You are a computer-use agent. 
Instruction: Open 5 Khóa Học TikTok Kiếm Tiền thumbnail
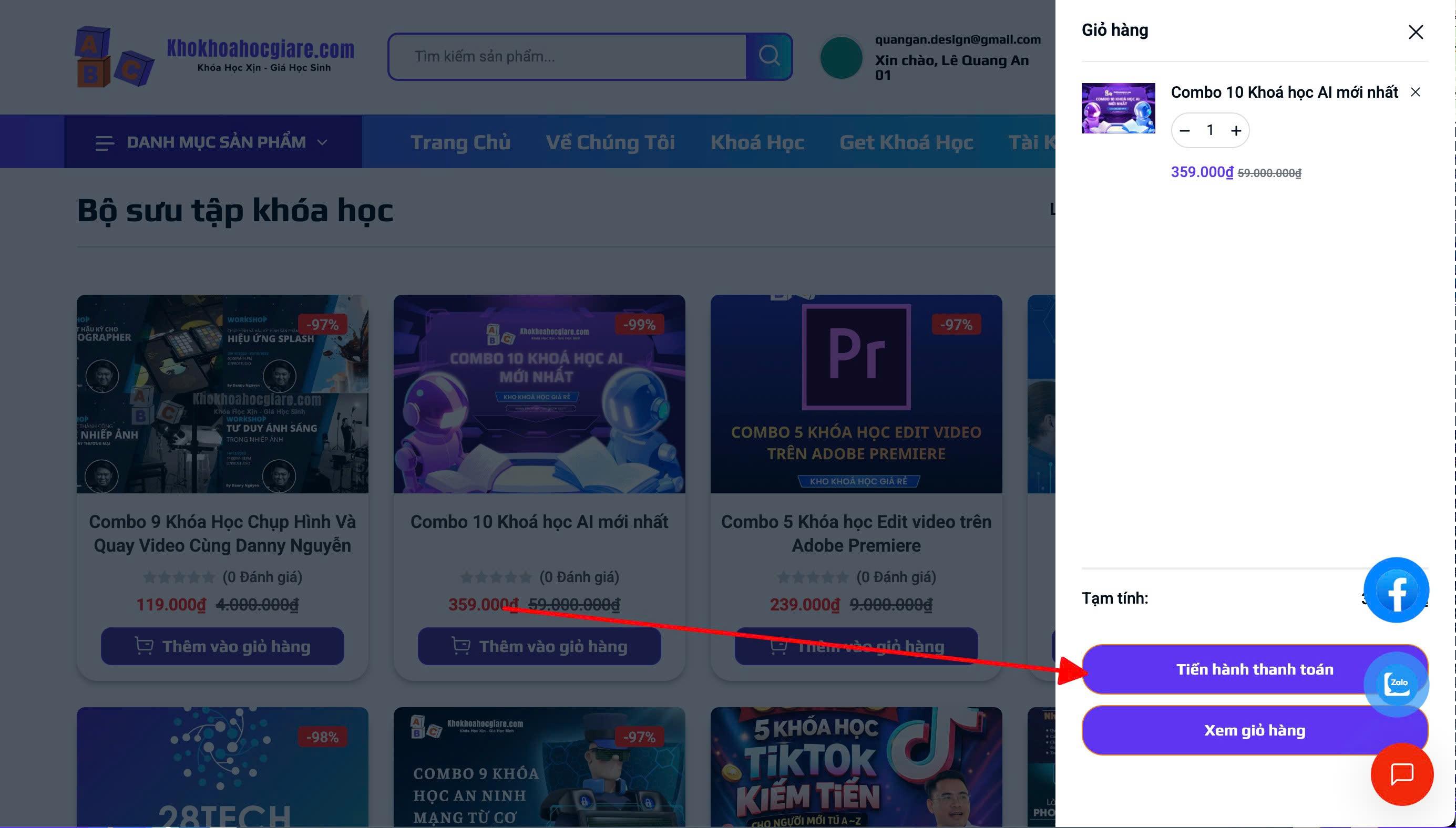[x=856, y=767]
